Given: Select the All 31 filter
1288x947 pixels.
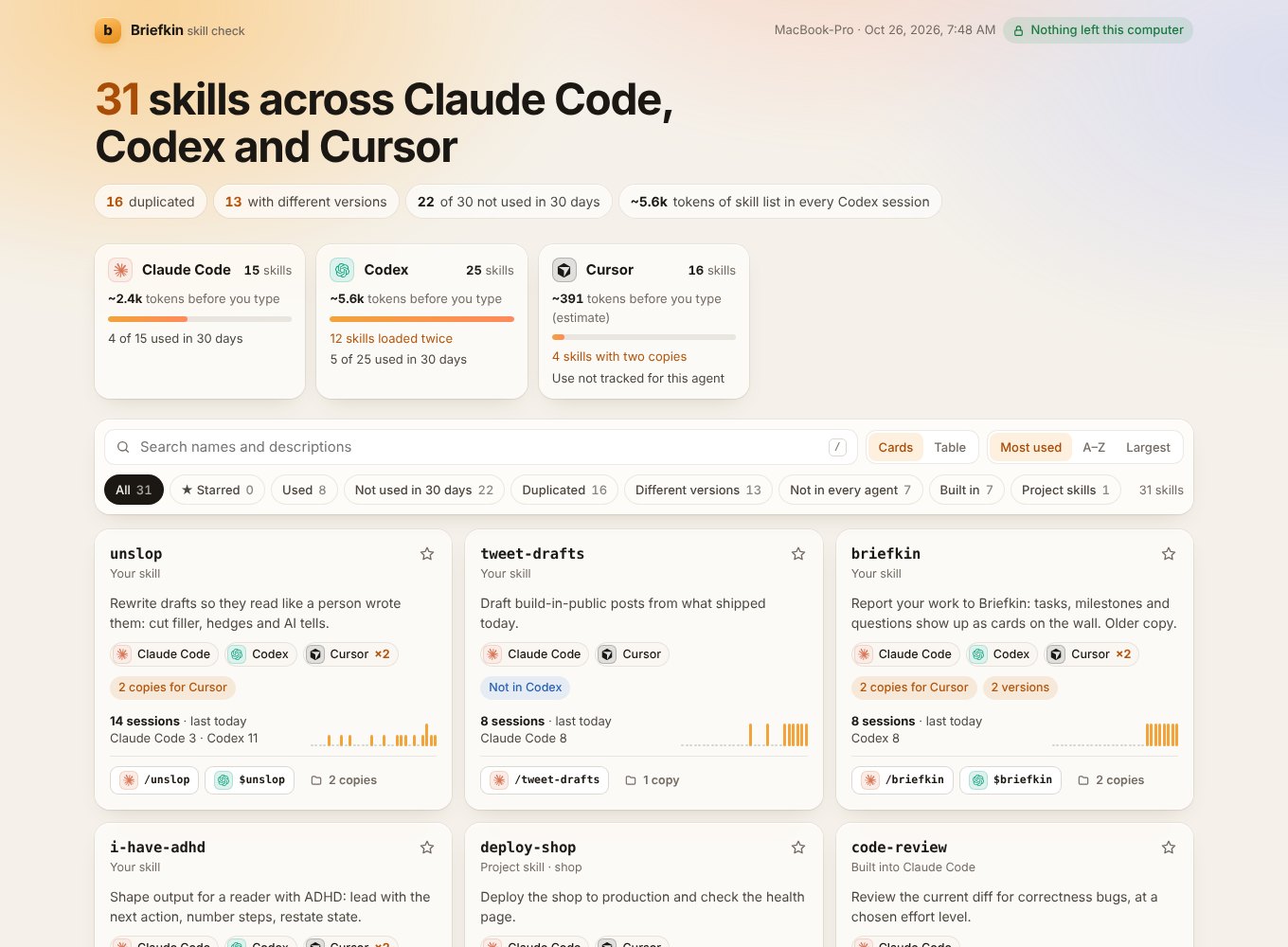Looking at the screenshot, I should click(x=134, y=490).
